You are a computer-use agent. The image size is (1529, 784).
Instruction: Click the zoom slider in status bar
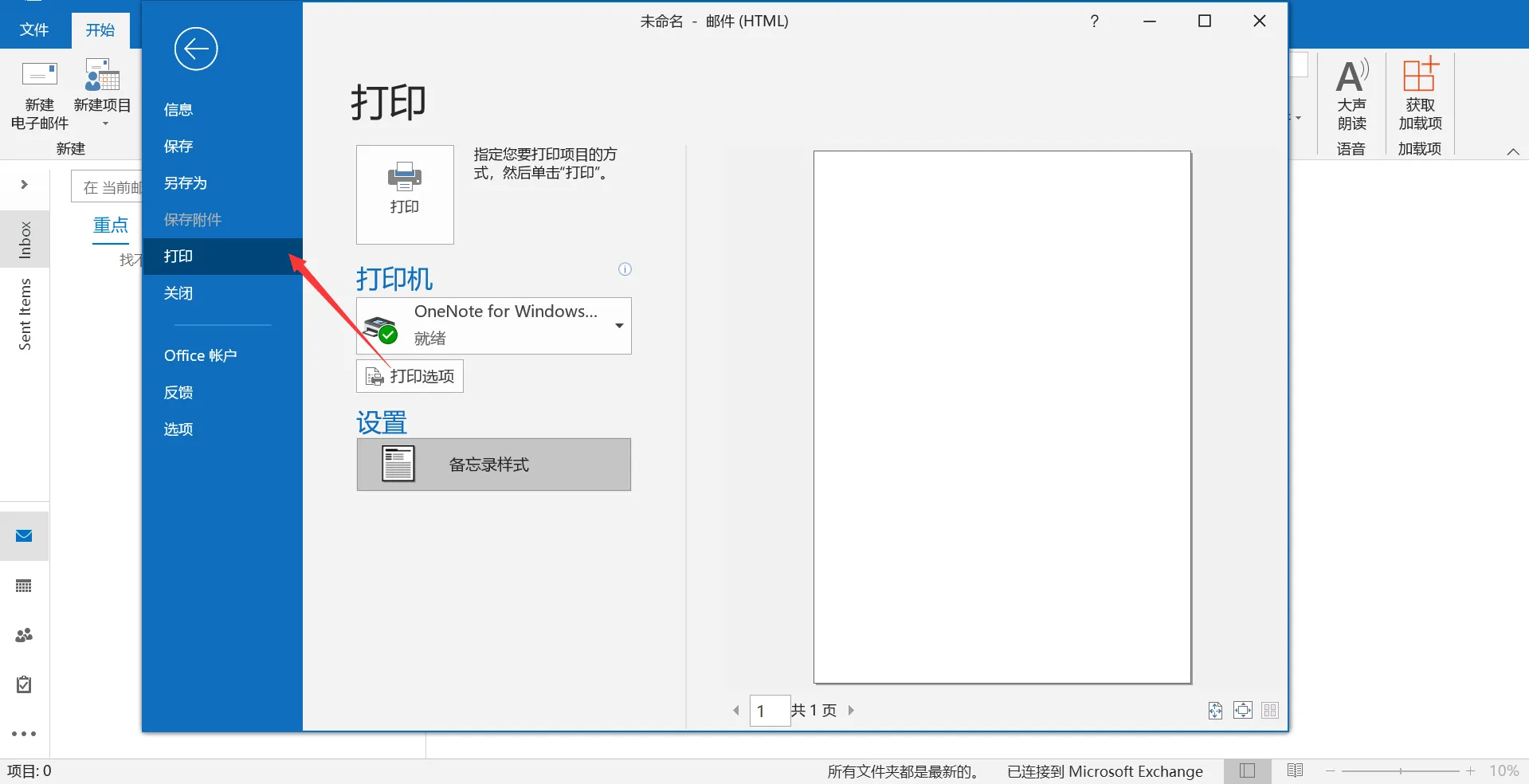point(1401,771)
